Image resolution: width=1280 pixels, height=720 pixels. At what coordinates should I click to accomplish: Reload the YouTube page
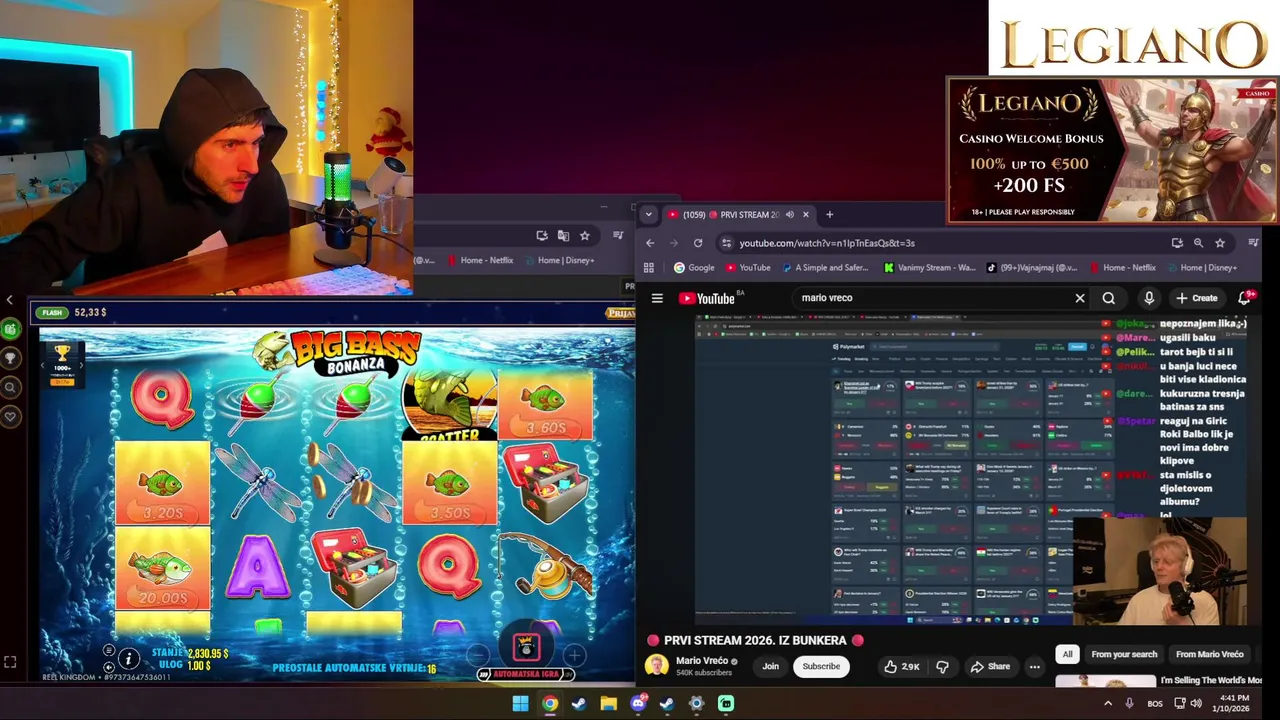click(698, 243)
